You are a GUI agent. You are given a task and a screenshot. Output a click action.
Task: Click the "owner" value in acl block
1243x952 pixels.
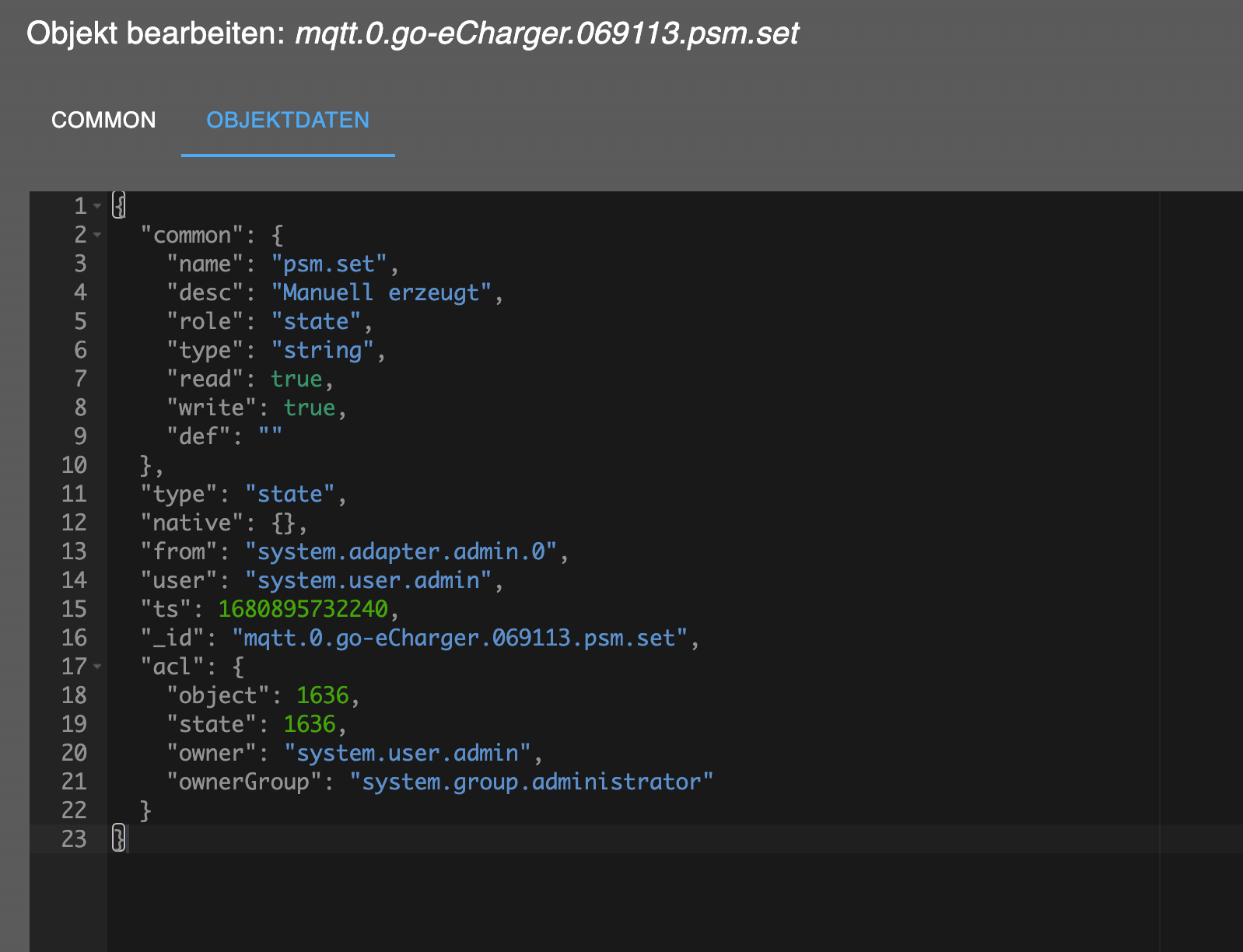[407, 753]
